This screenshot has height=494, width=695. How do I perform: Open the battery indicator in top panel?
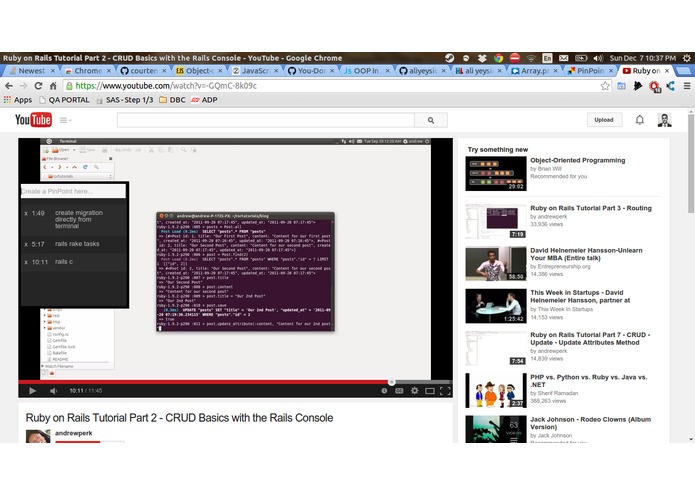pyautogui.click(x=581, y=58)
